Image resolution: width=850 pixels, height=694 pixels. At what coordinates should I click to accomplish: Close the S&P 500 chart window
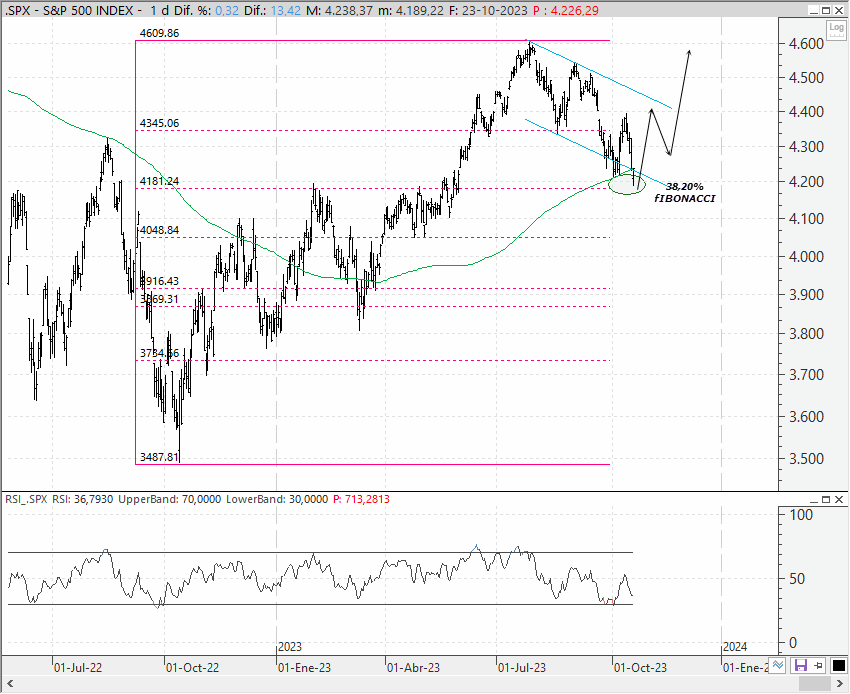point(839,10)
